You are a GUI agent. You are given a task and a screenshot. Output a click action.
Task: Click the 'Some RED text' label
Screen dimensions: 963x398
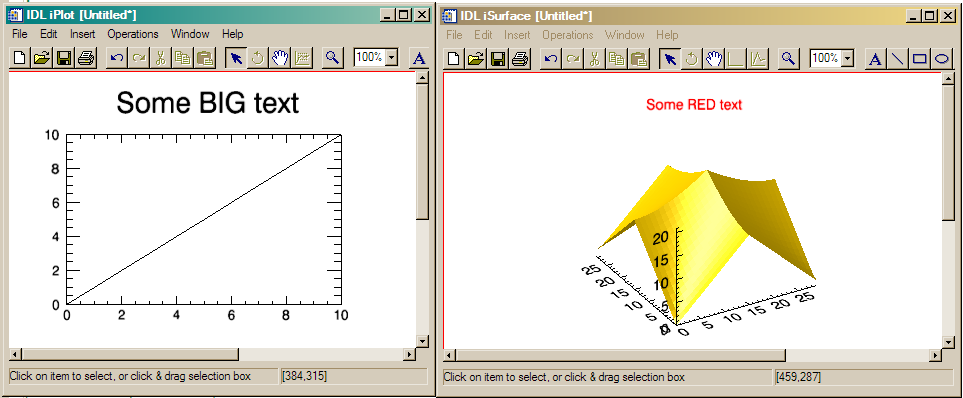(x=694, y=105)
